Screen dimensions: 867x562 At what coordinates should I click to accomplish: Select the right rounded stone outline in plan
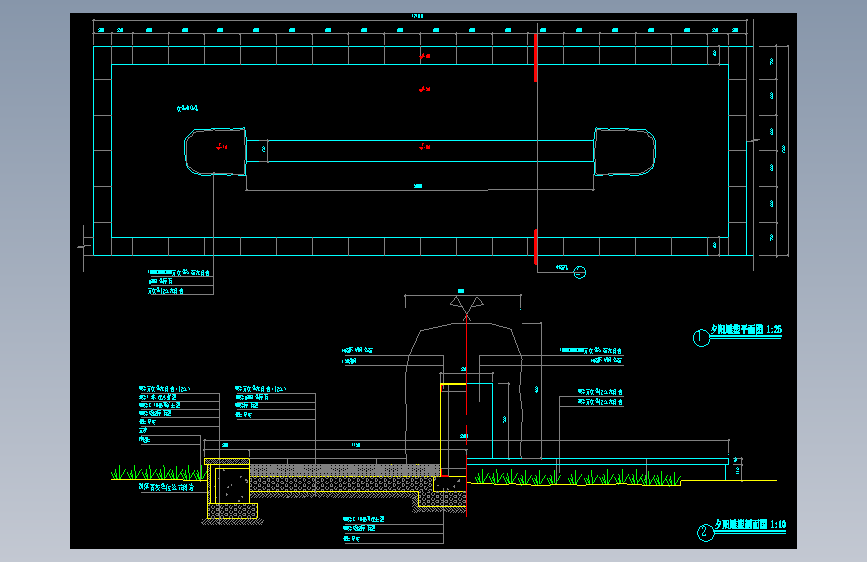point(625,152)
